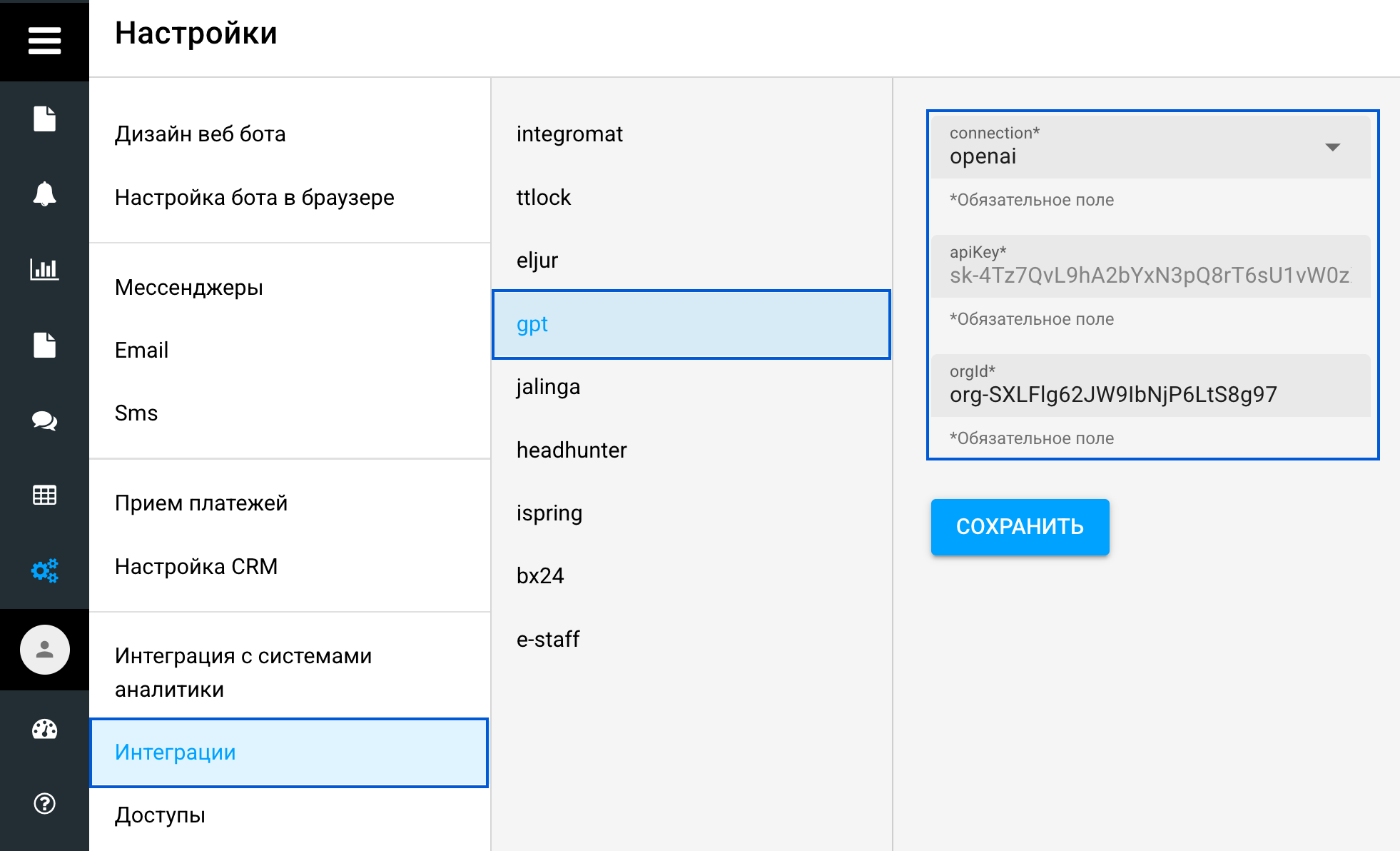Open the hamburger menu icon
The height and width of the screenshot is (851, 1400).
coord(44,41)
